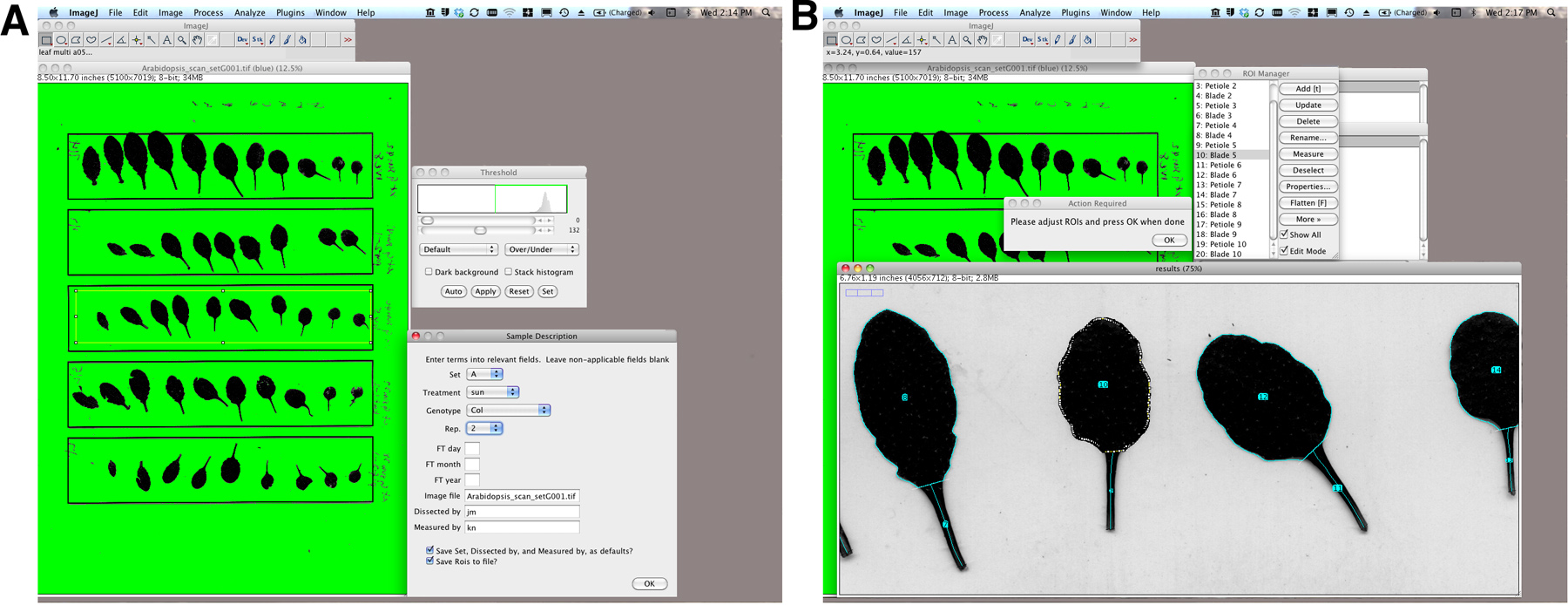Expand the More » menu in ROI Manager

1308,219
